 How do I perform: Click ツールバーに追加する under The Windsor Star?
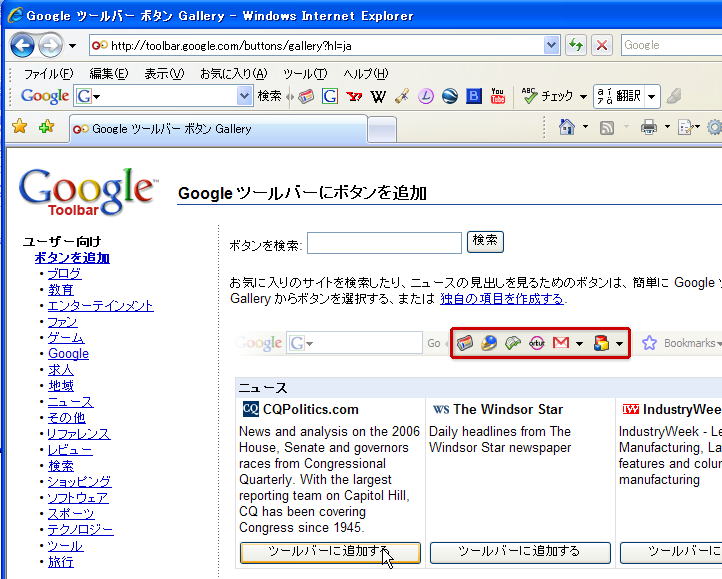520,552
